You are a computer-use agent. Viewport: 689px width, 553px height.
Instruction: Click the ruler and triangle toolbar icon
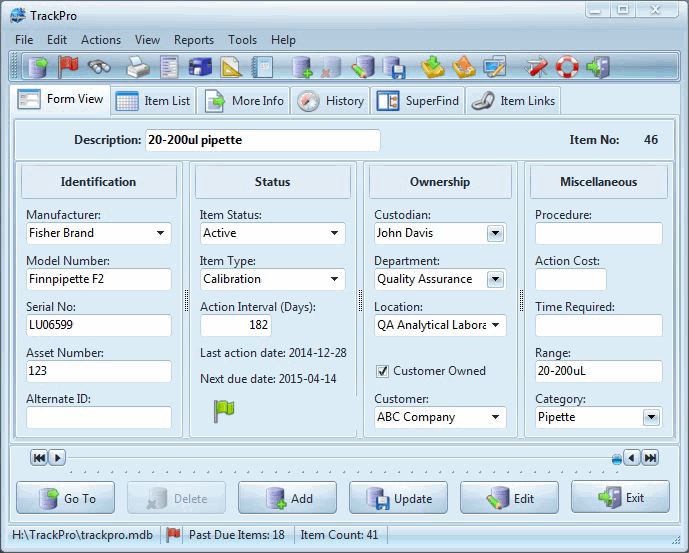click(x=231, y=67)
